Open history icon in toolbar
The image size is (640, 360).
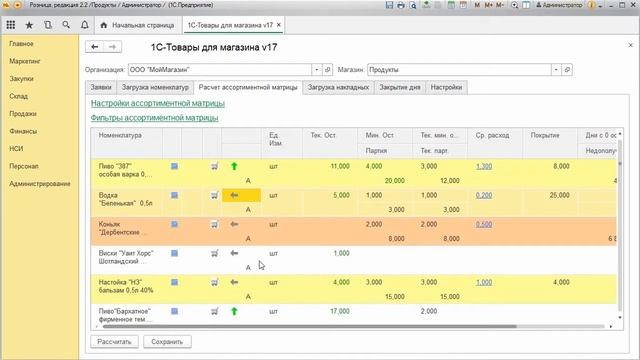[x=48, y=25]
